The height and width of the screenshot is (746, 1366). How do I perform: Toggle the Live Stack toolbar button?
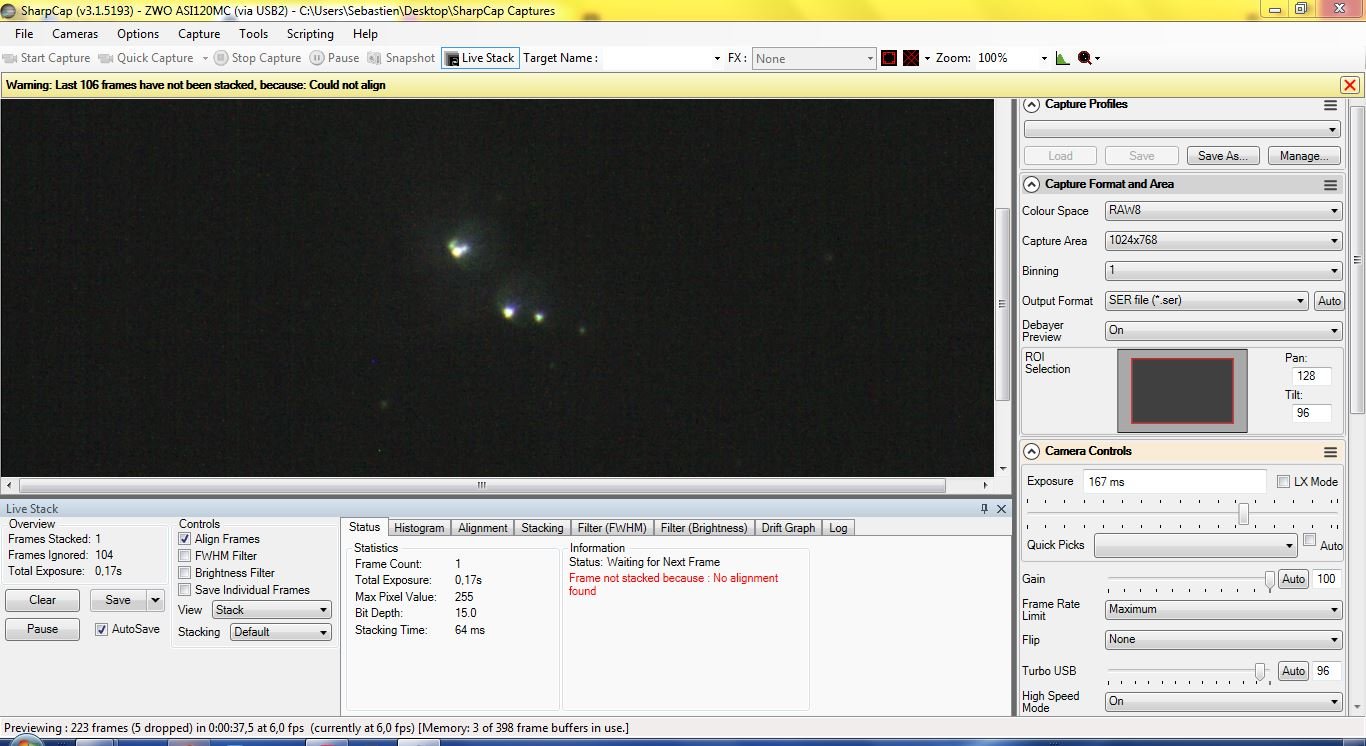point(480,58)
